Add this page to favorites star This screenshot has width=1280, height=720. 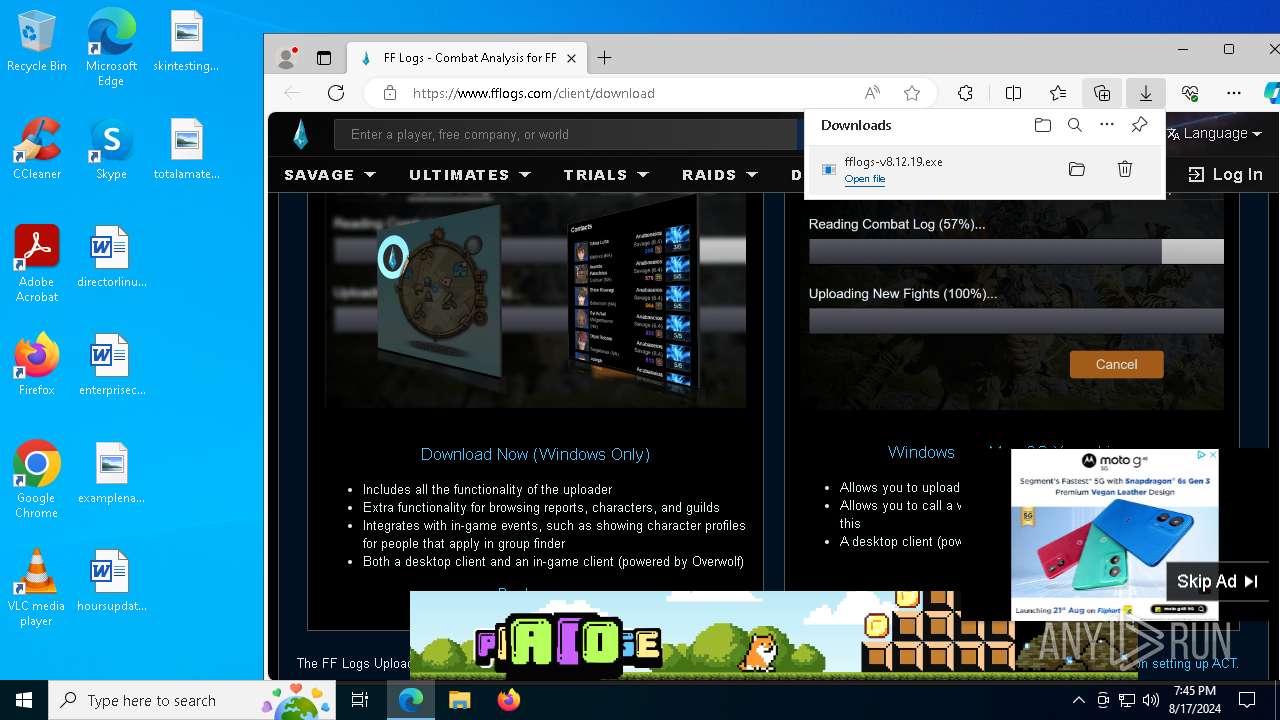click(x=912, y=93)
